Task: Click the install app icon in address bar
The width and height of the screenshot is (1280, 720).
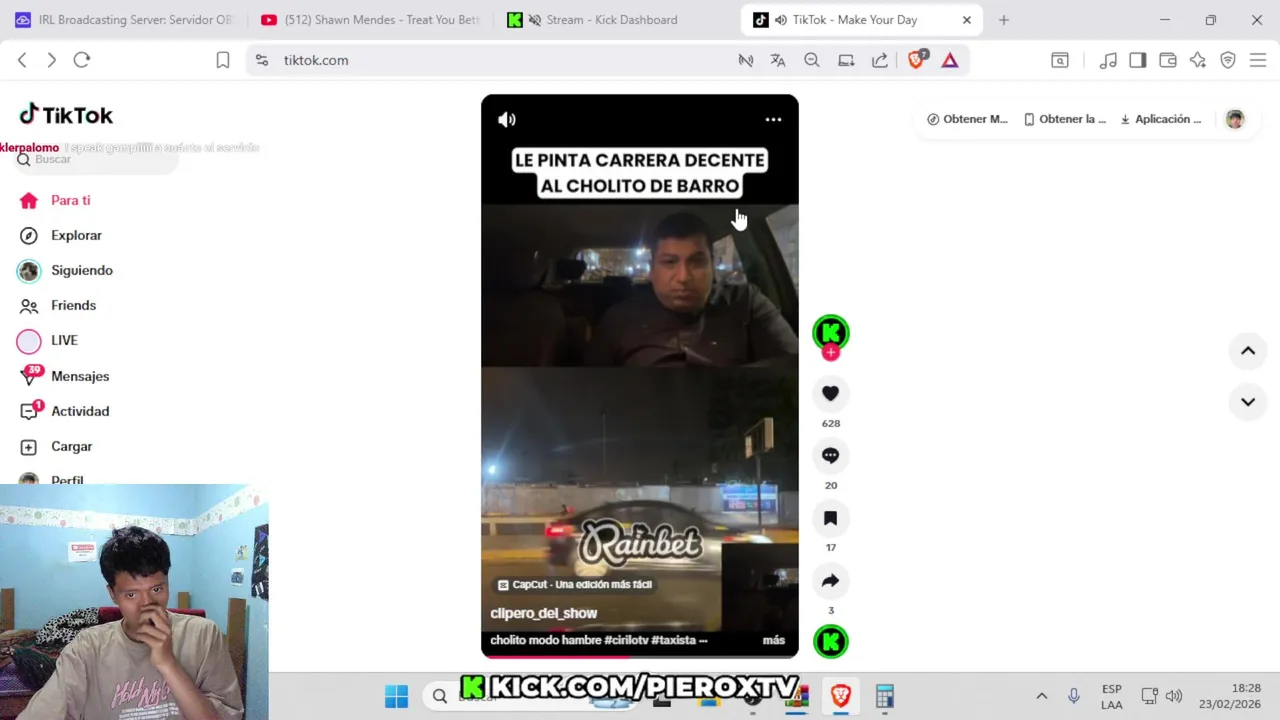Action: pos(846,60)
